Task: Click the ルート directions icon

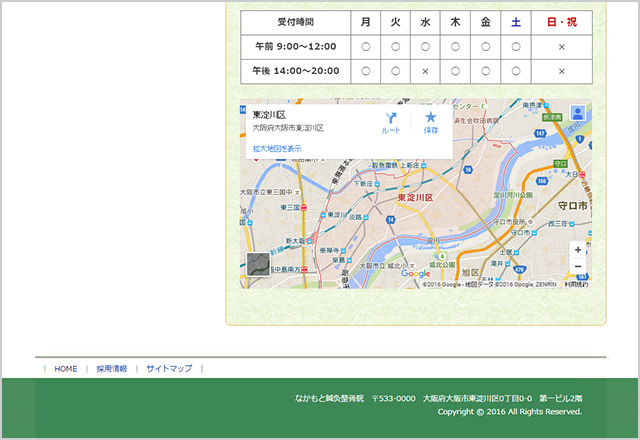Action: pyautogui.click(x=391, y=118)
